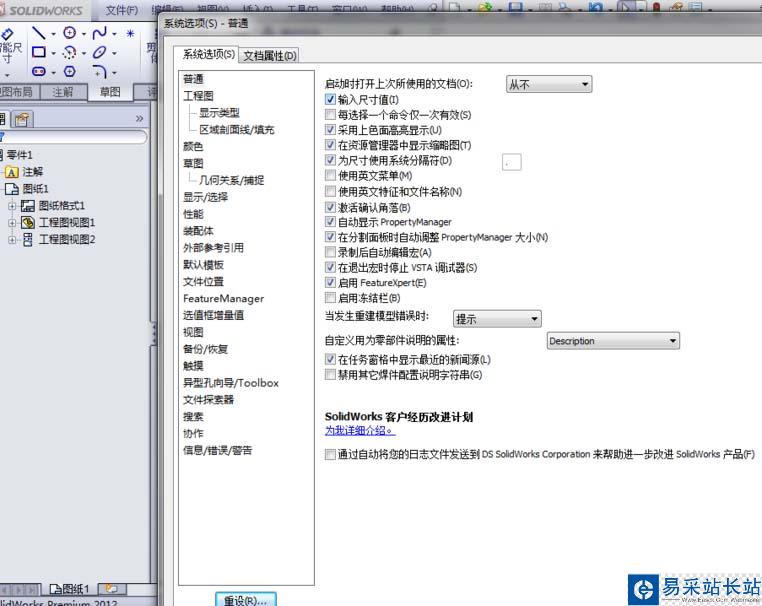Open the 提示 rebuild error dropdown
This screenshot has height=606, width=762.
tap(497, 319)
